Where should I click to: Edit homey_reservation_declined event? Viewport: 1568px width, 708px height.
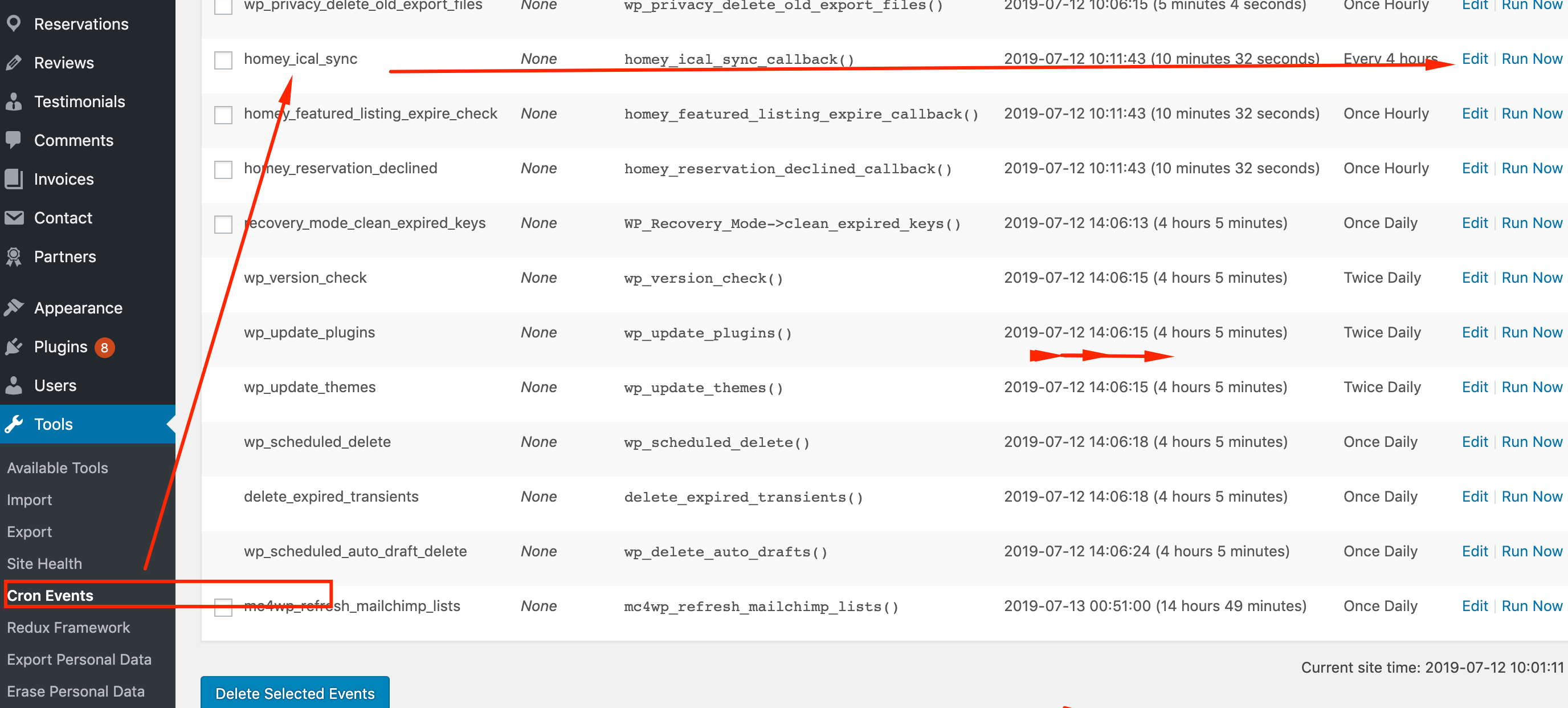[x=1474, y=168]
